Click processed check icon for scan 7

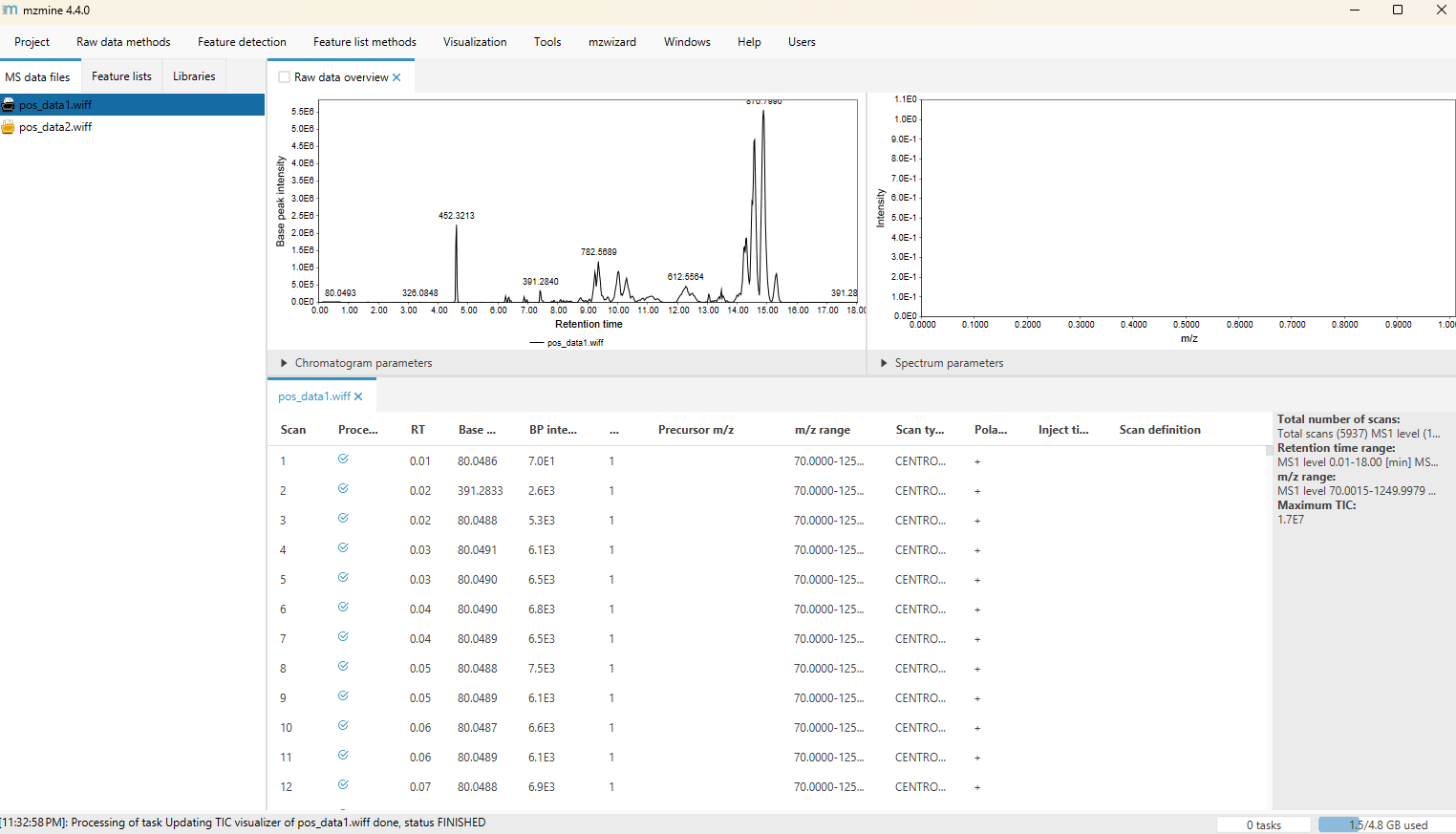pos(343,637)
